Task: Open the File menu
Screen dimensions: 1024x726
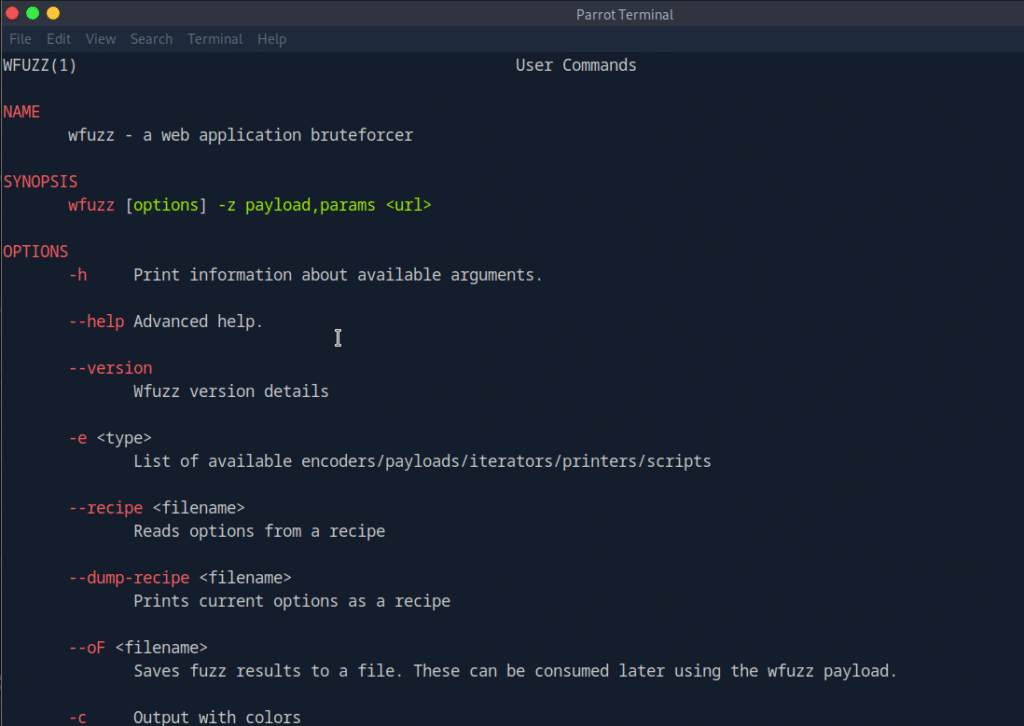Action: point(20,39)
